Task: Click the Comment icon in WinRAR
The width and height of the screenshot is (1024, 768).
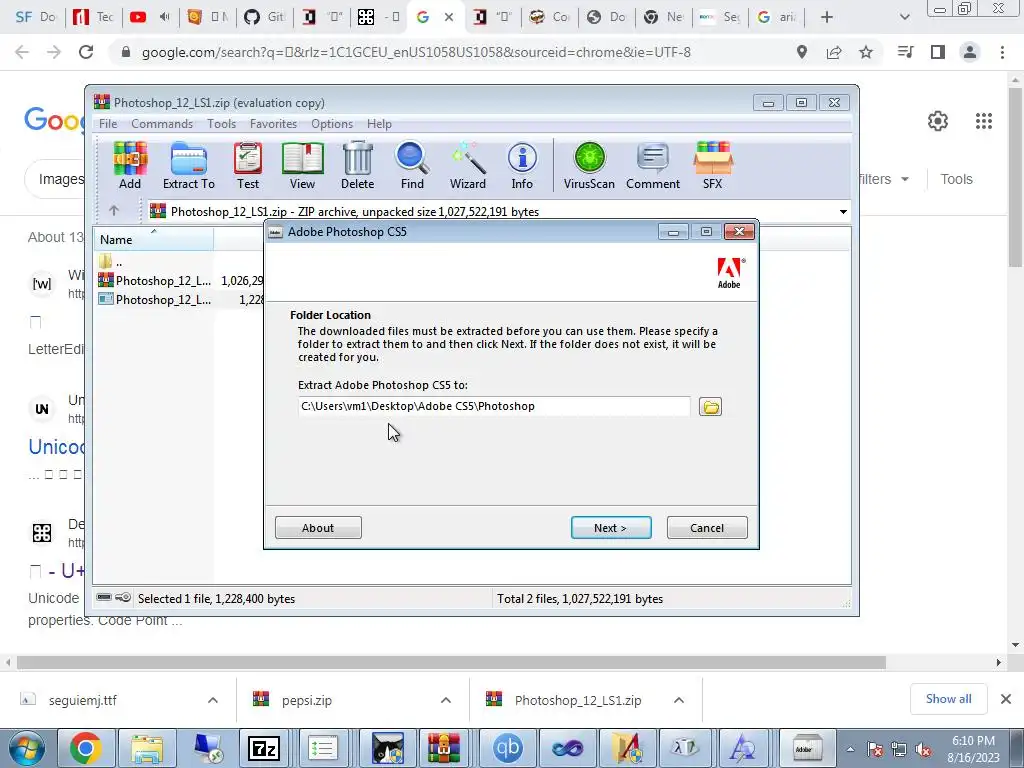Action: pyautogui.click(x=653, y=166)
